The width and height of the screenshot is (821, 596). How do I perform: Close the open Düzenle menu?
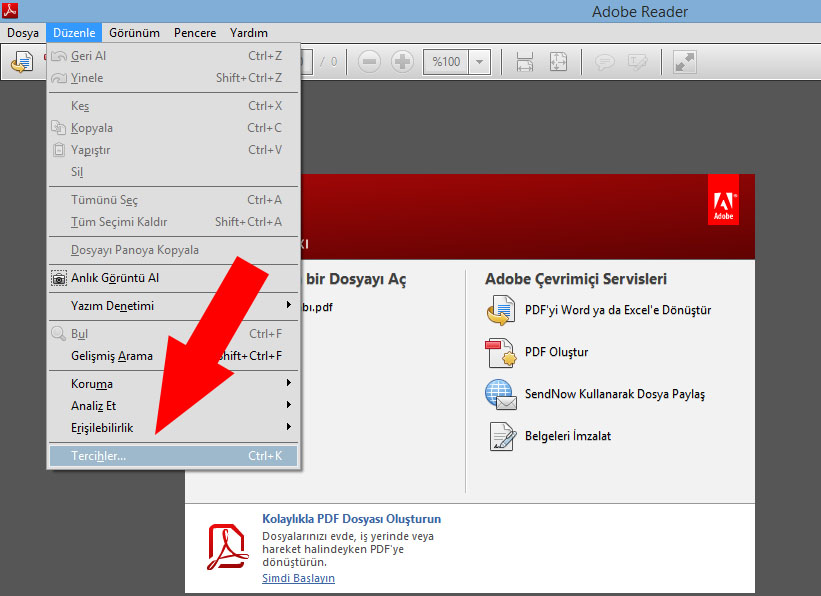[74, 33]
